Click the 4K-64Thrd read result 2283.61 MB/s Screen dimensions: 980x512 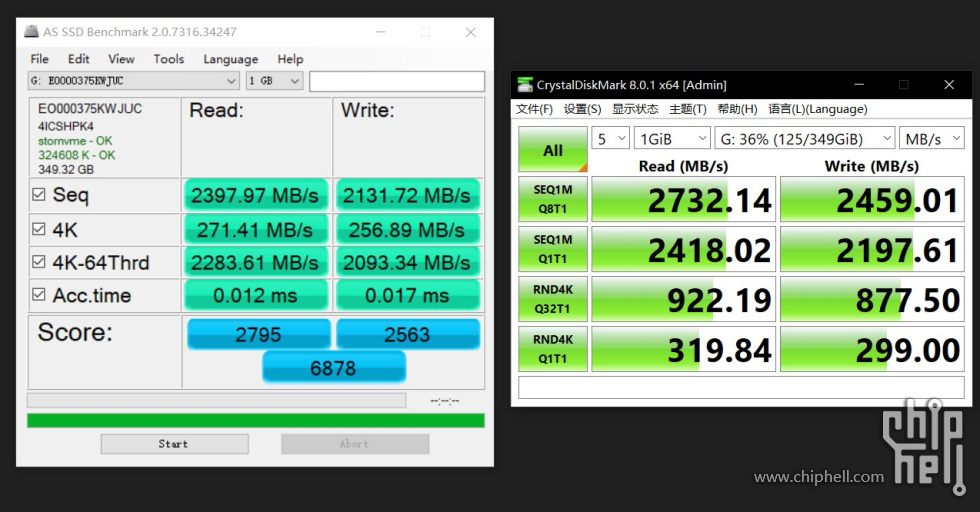pos(255,263)
